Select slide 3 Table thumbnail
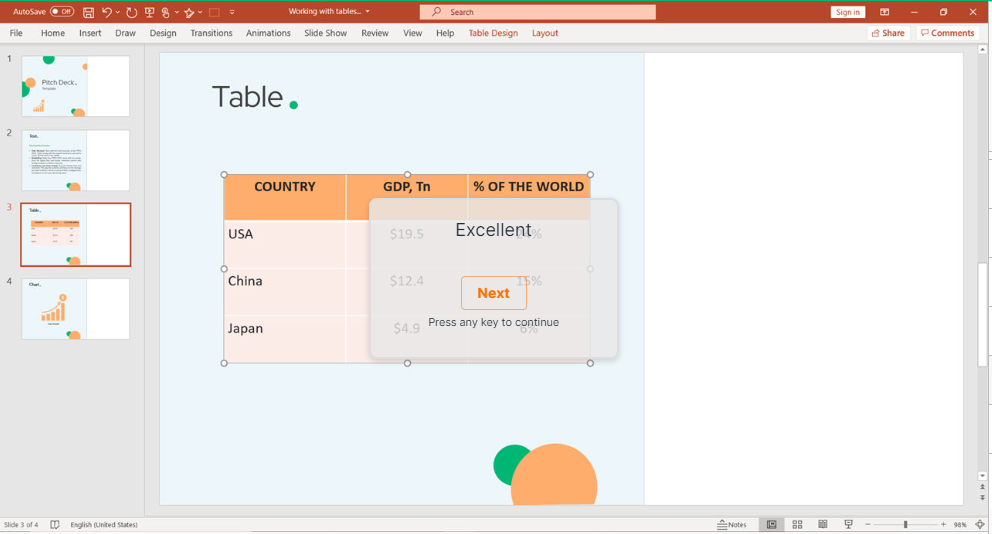Image resolution: width=992 pixels, height=534 pixels. (x=75, y=235)
